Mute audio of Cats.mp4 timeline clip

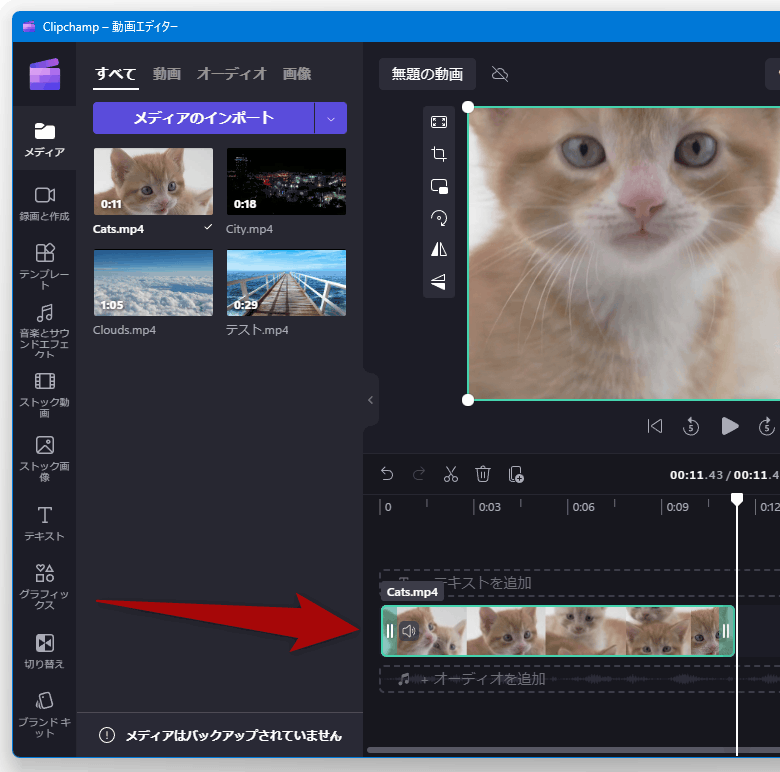coord(408,631)
